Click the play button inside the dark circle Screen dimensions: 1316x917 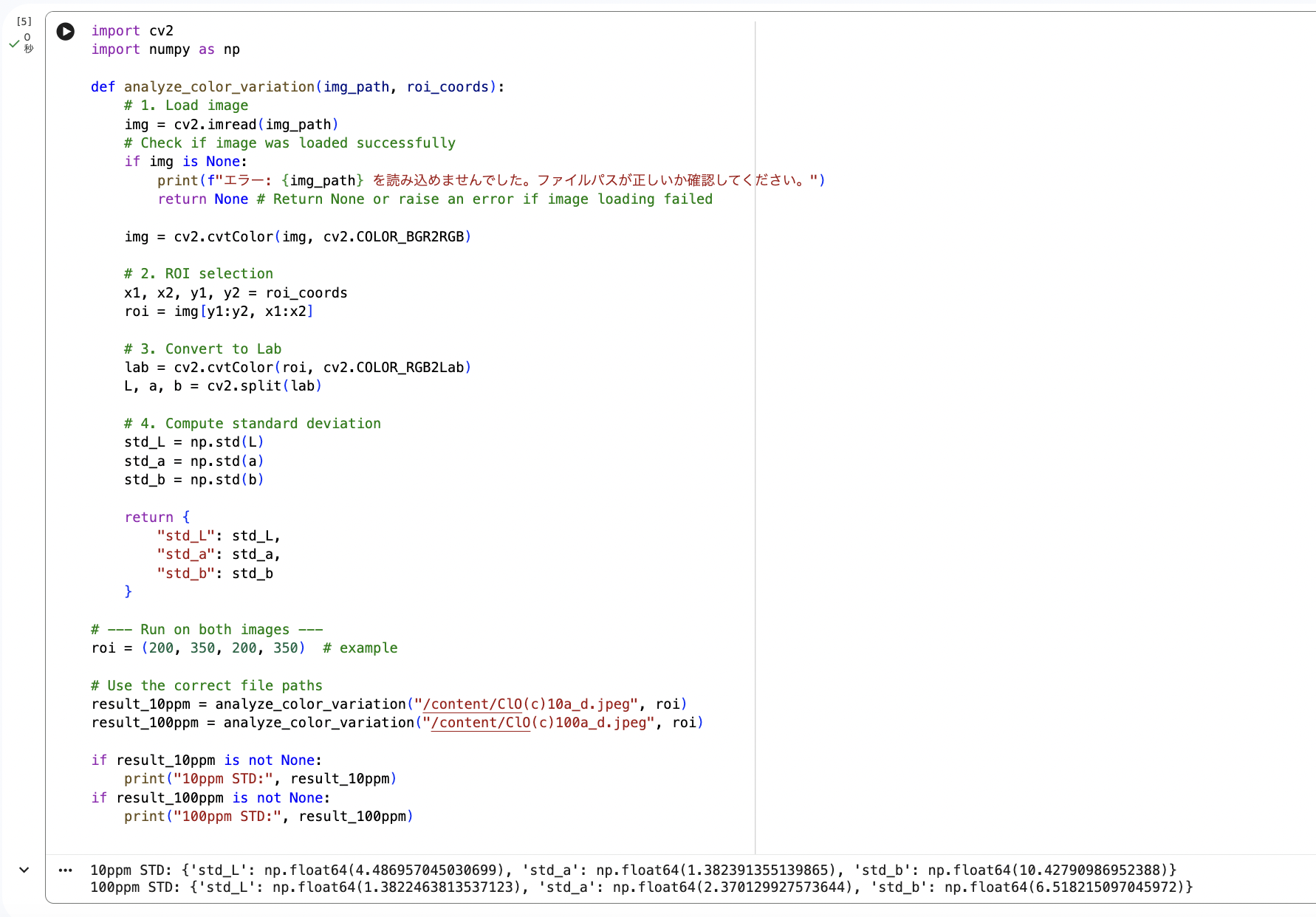65,31
